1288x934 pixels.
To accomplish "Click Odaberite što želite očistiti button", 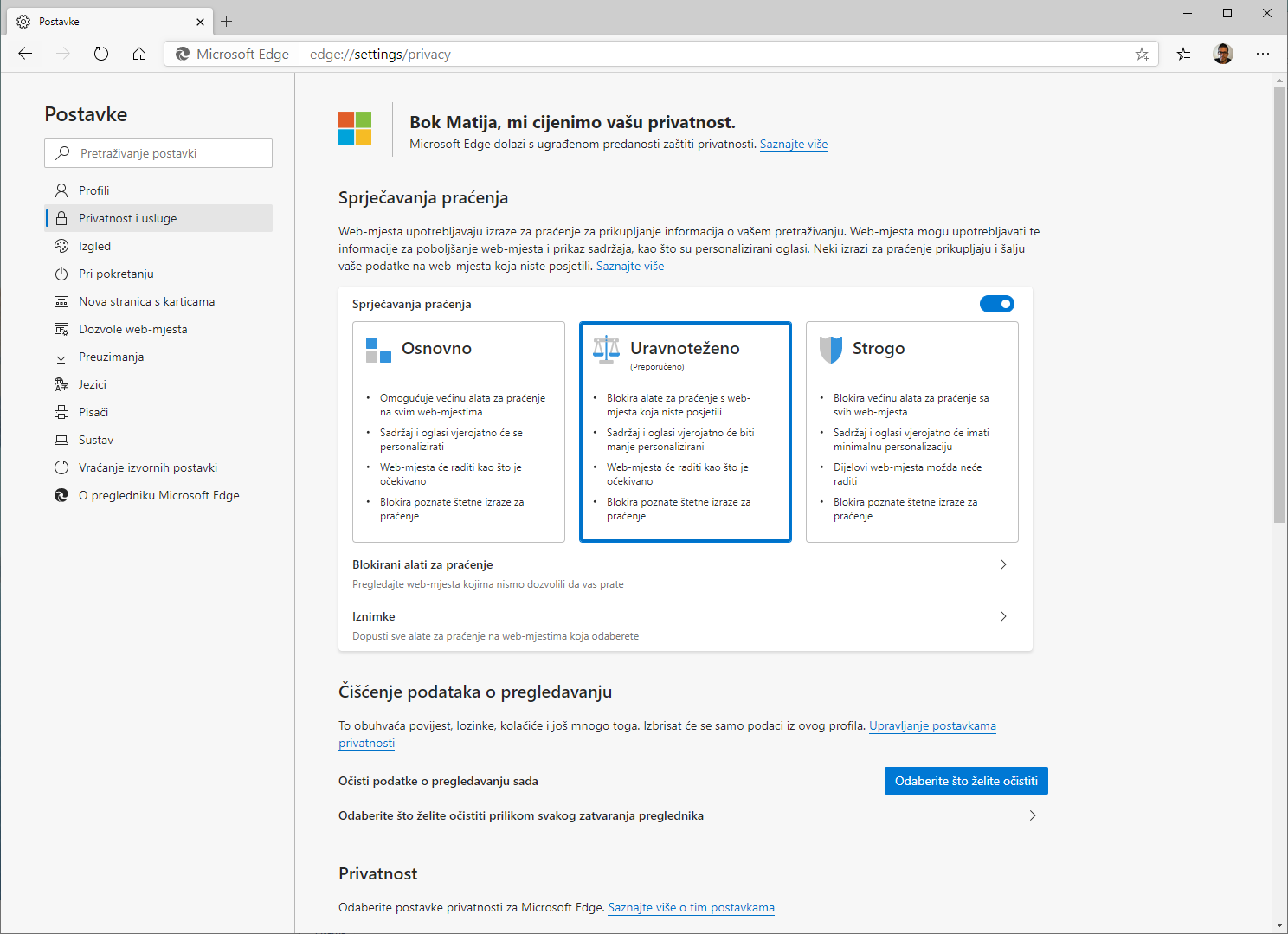I will [966, 781].
